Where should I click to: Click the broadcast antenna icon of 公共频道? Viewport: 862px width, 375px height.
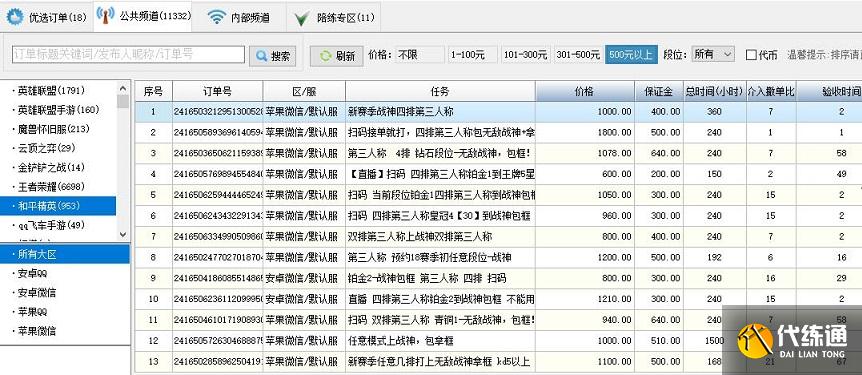click(106, 16)
